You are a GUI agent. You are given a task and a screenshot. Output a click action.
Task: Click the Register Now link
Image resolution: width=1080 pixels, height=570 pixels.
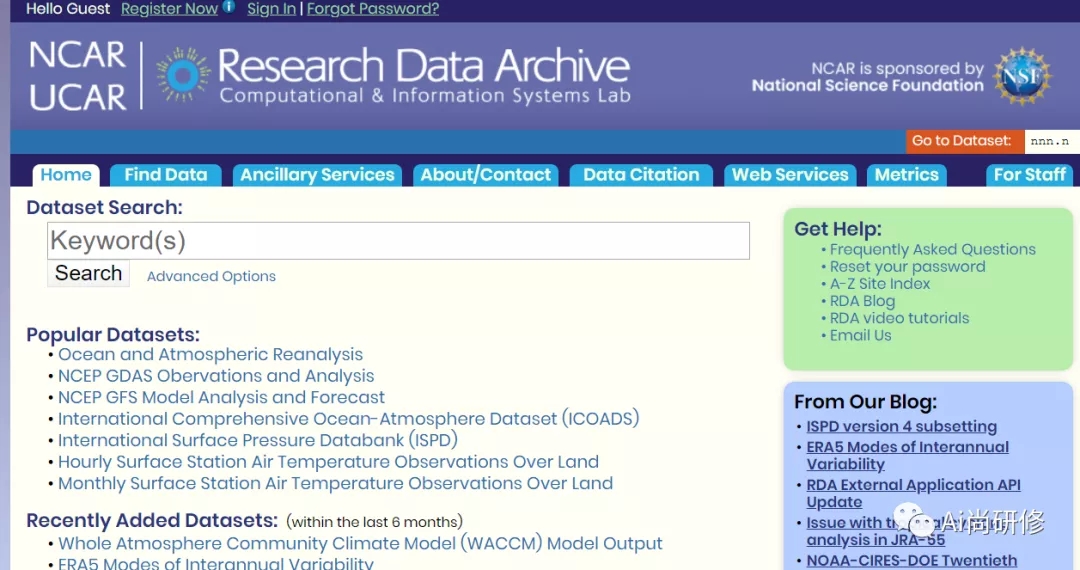(x=169, y=9)
